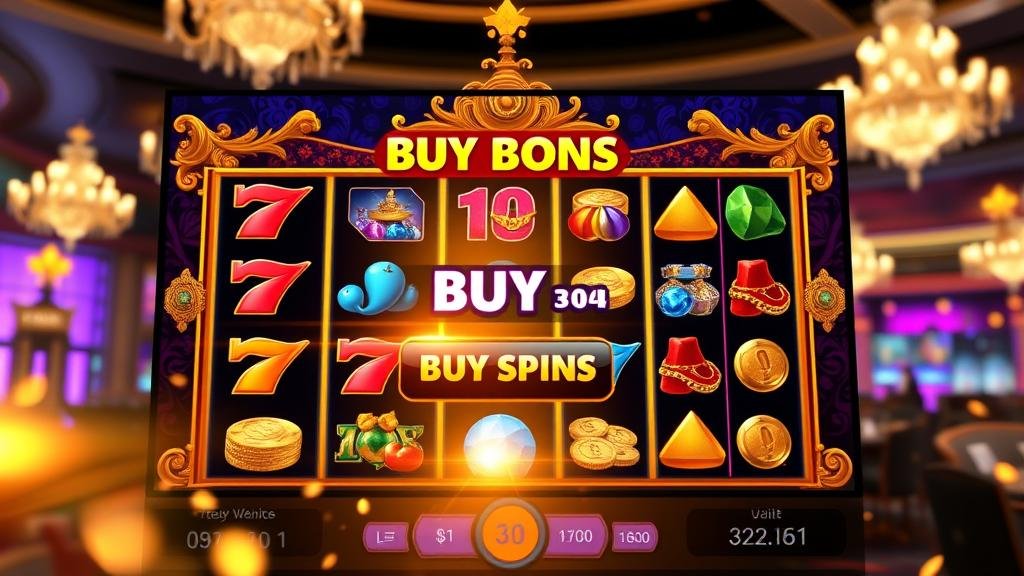Screen dimensions: 1024x576
Task: Select the 100 money bag symbol
Action: click(x=379, y=440)
